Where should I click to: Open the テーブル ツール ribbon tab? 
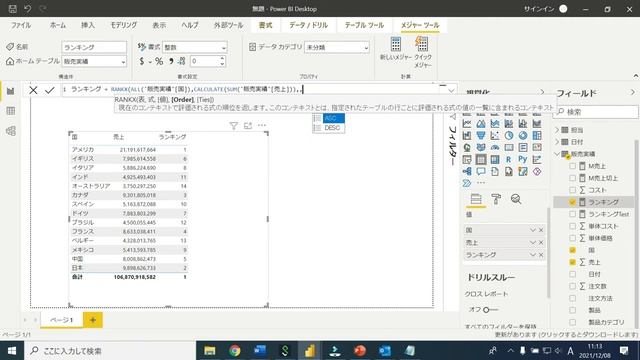(364, 25)
